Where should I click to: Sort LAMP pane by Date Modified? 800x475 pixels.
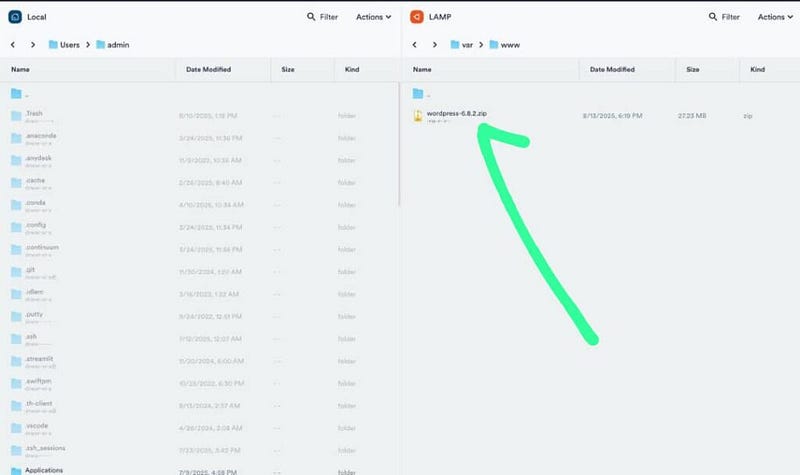pos(612,69)
